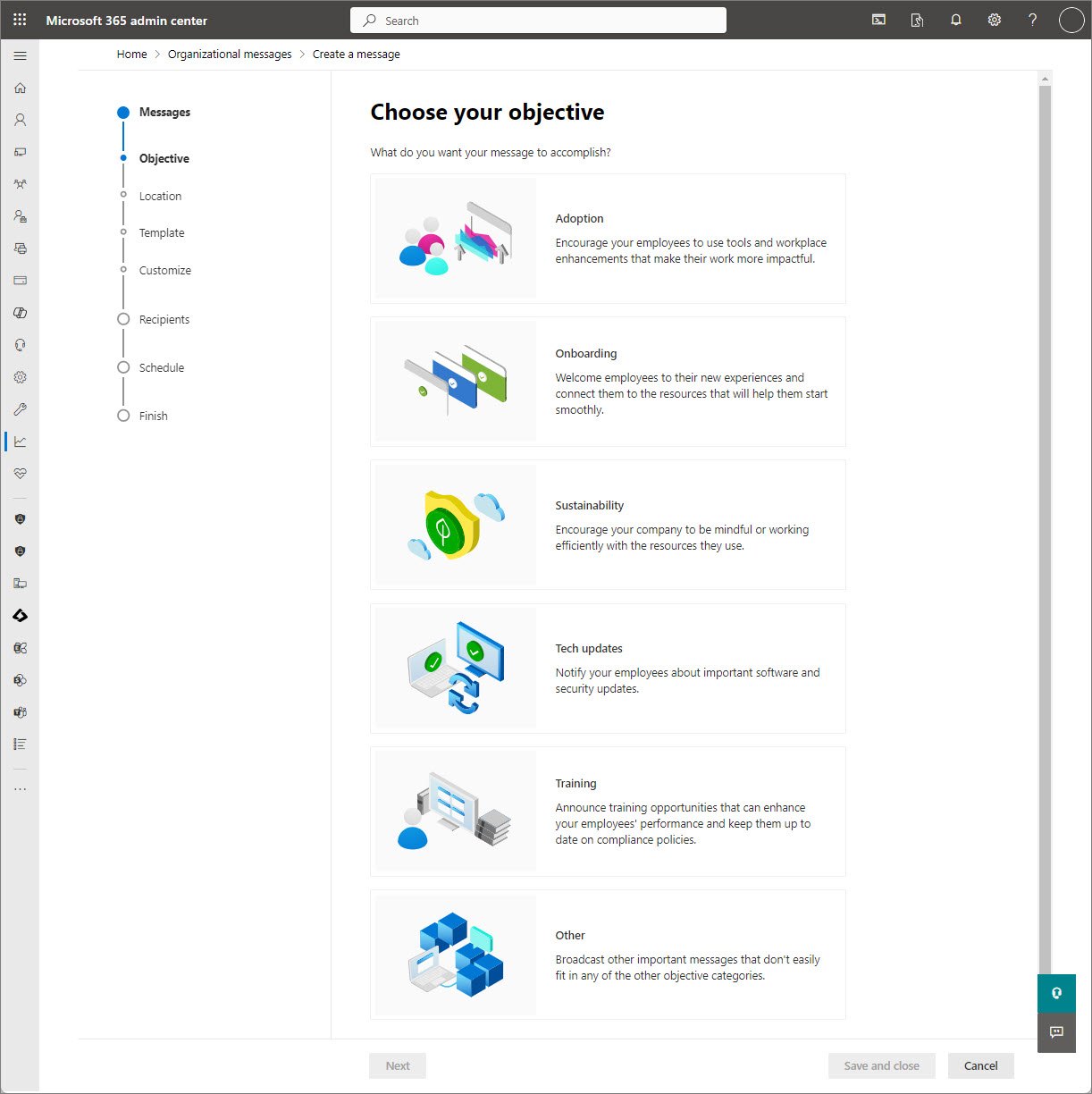Click the Save and close button
This screenshot has width=1092, height=1094.
click(881, 1065)
